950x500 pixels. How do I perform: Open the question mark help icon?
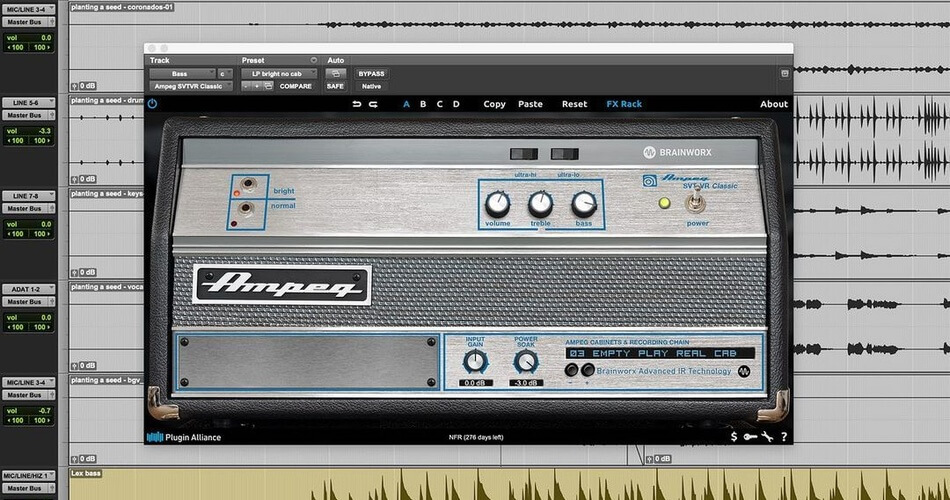784,436
